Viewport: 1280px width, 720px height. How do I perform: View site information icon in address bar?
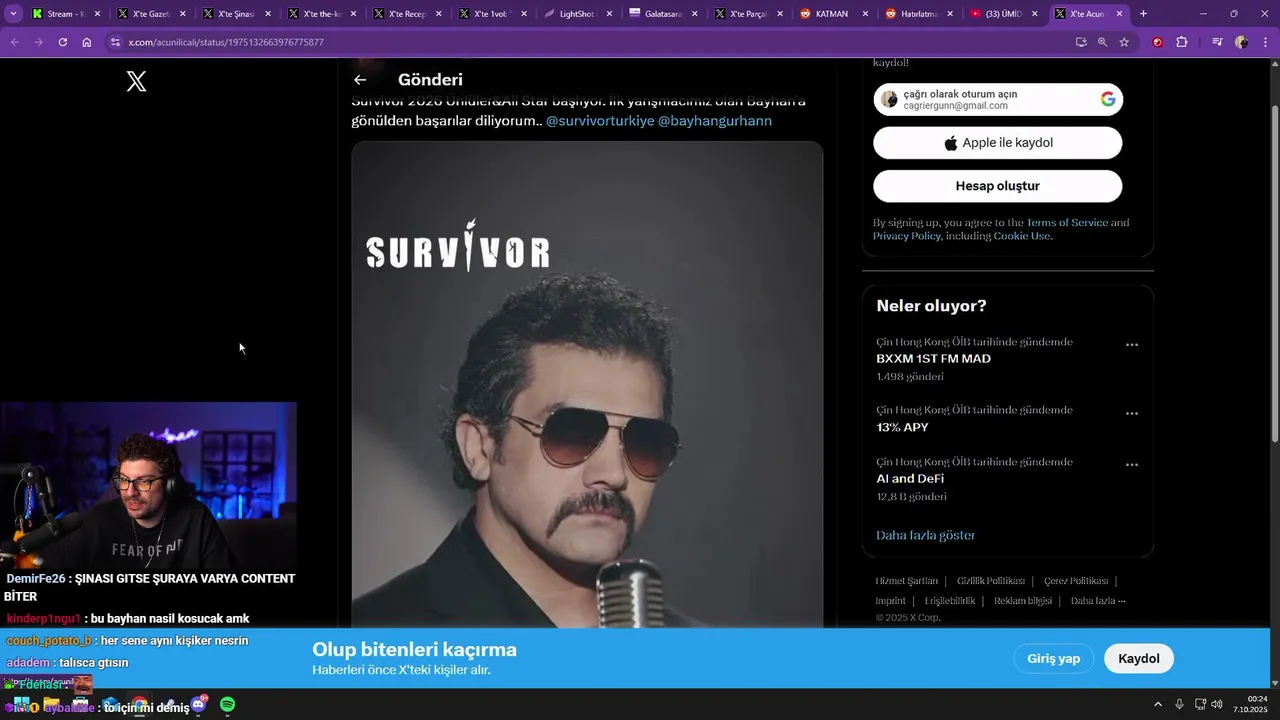click(115, 42)
